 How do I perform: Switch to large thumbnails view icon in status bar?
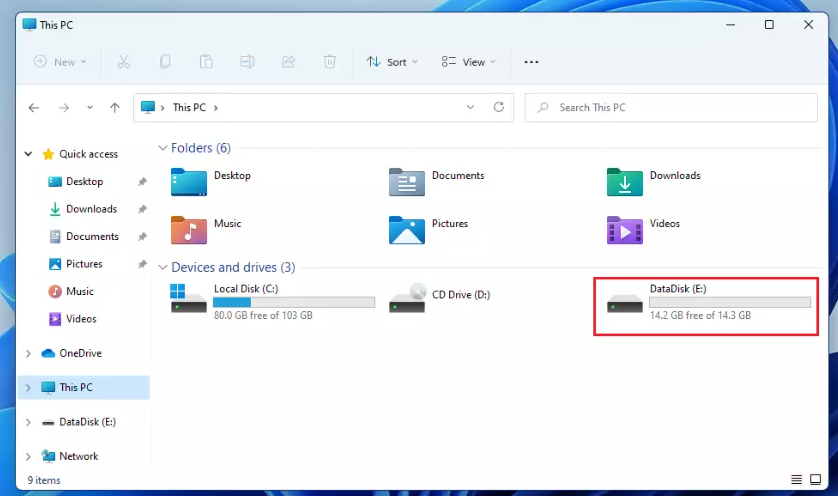[x=816, y=479]
